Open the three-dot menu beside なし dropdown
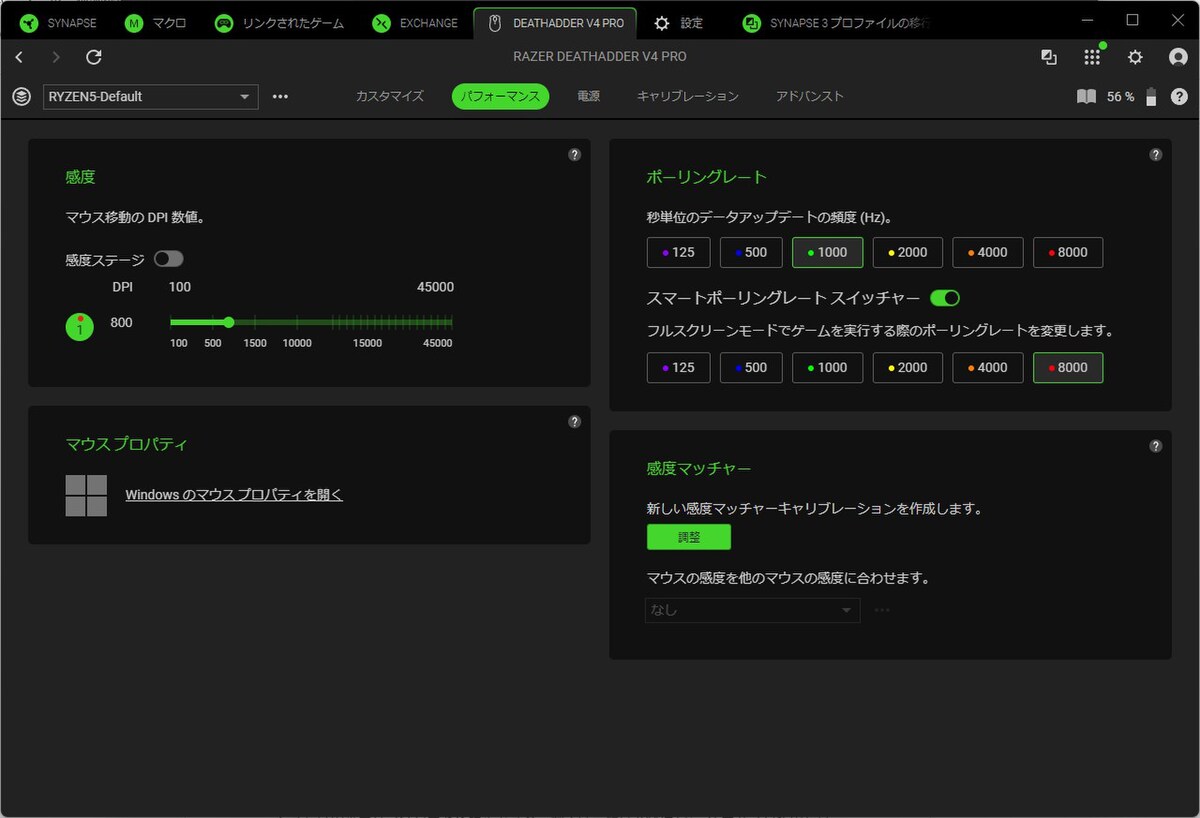Image resolution: width=1200 pixels, height=818 pixels. 882,610
